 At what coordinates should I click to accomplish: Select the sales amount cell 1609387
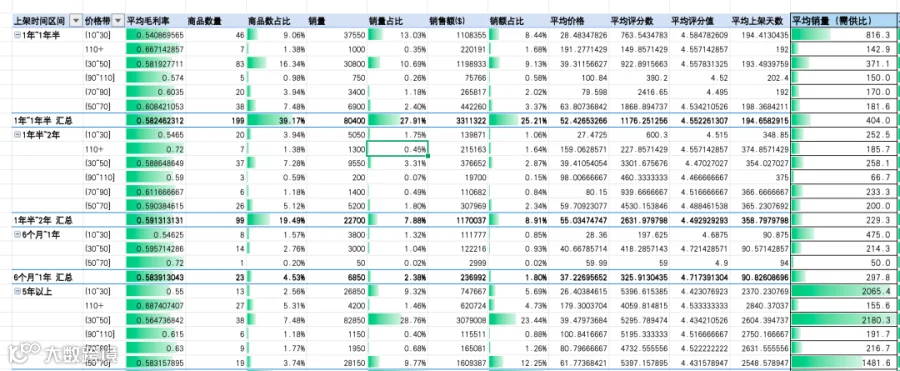coord(458,362)
